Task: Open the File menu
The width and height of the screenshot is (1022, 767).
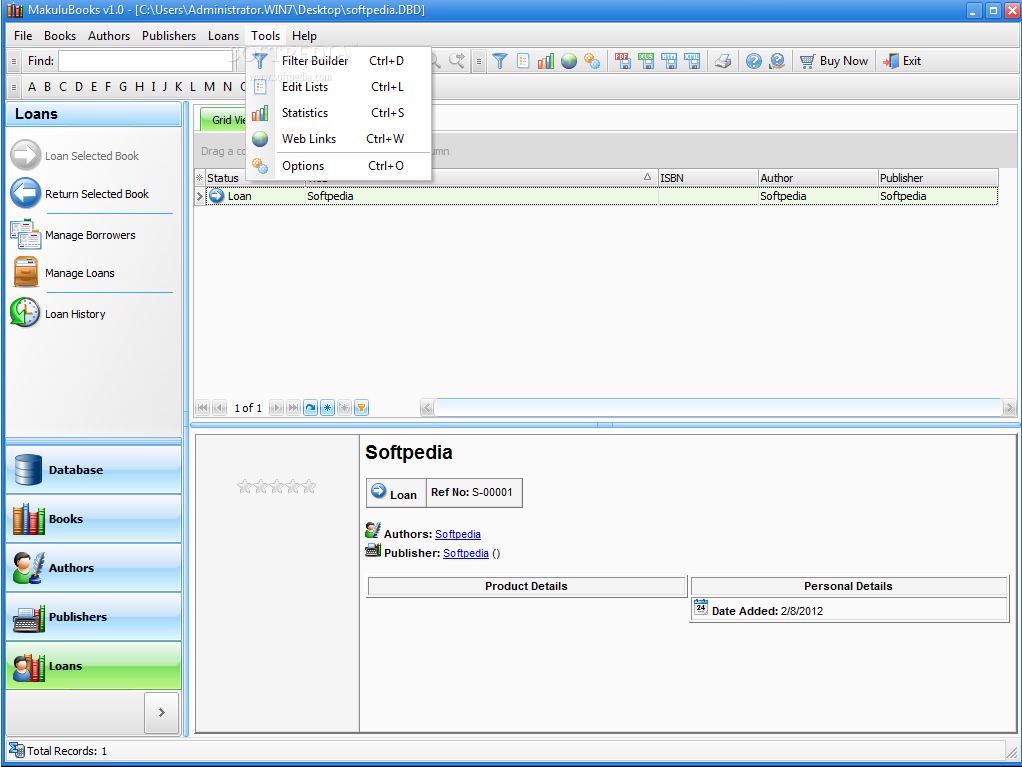Action: pos(23,36)
